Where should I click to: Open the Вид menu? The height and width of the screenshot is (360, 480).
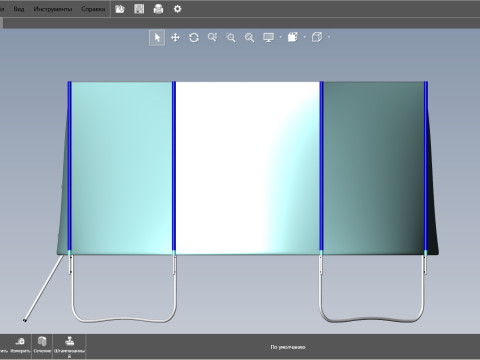coord(19,9)
